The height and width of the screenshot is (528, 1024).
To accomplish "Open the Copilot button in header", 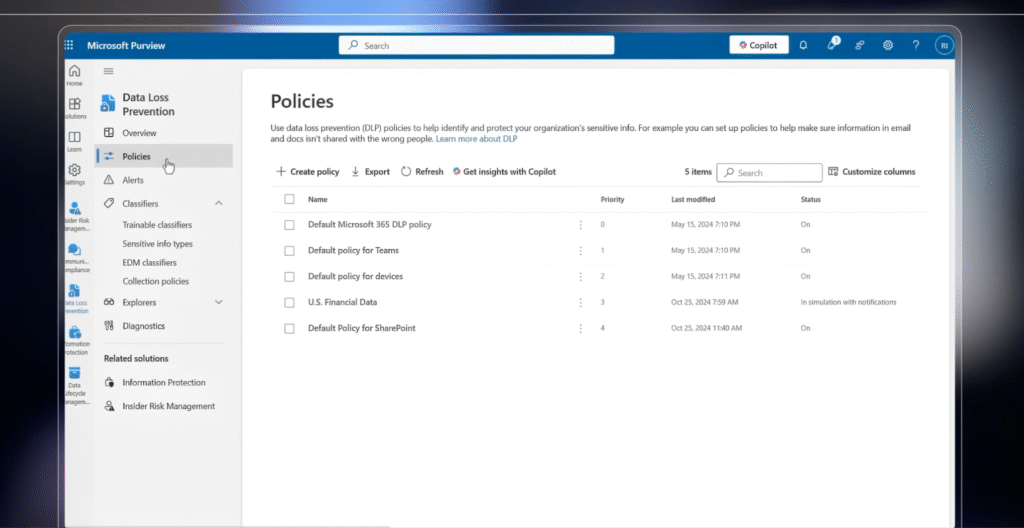I will pyautogui.click(x=759, y=45).
